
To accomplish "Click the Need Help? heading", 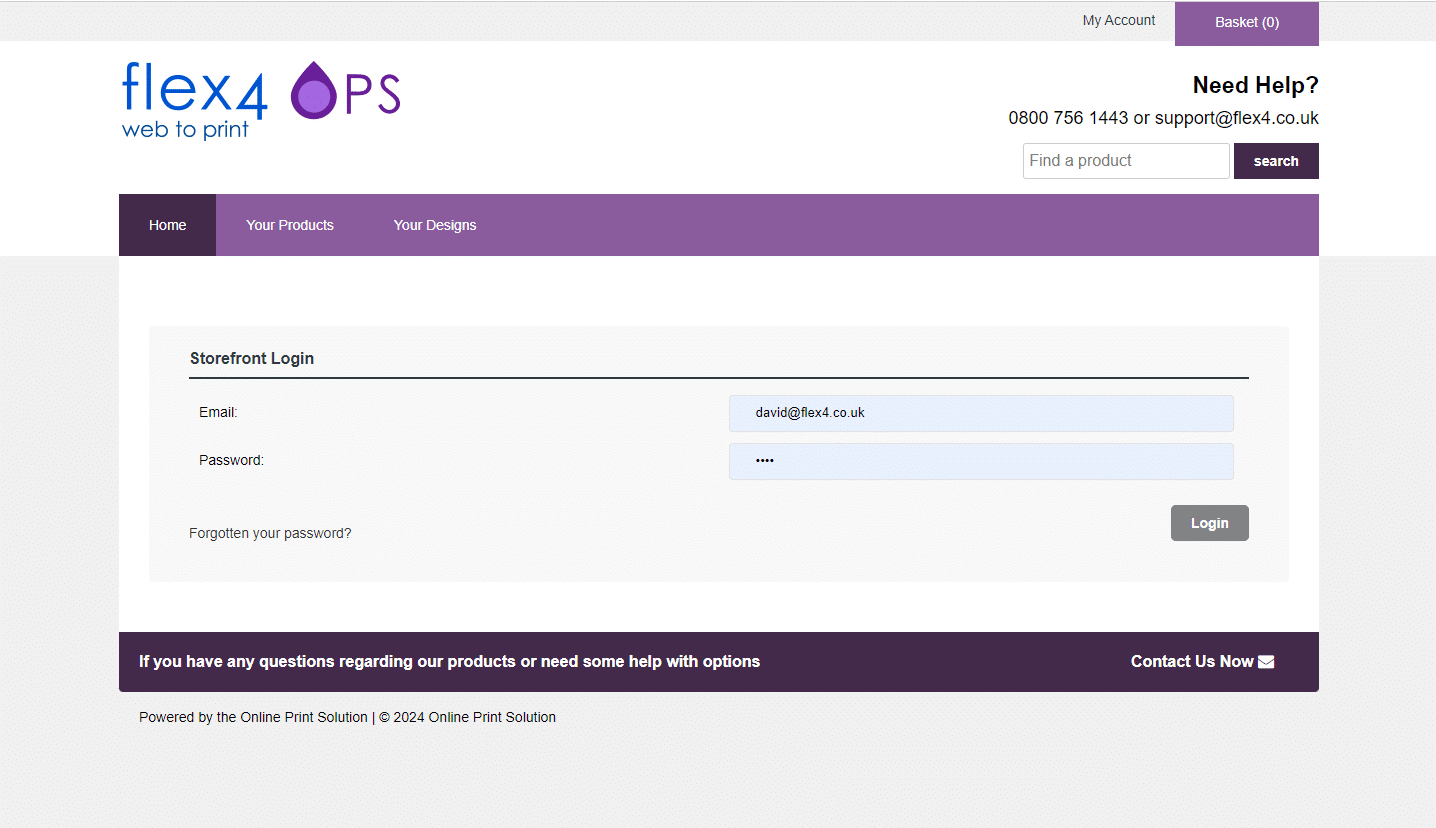I will pyautogui.click(x=1256, y=85).
